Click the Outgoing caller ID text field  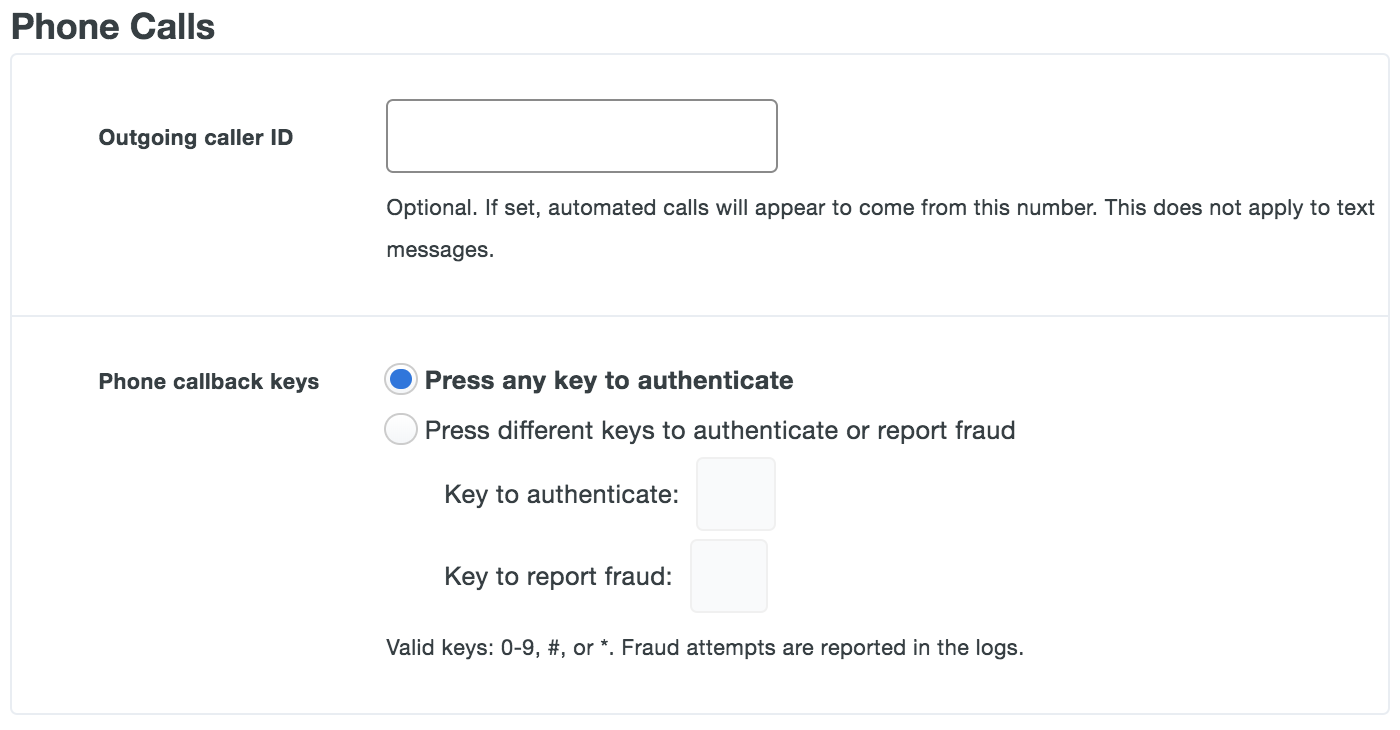click(581, 136)
